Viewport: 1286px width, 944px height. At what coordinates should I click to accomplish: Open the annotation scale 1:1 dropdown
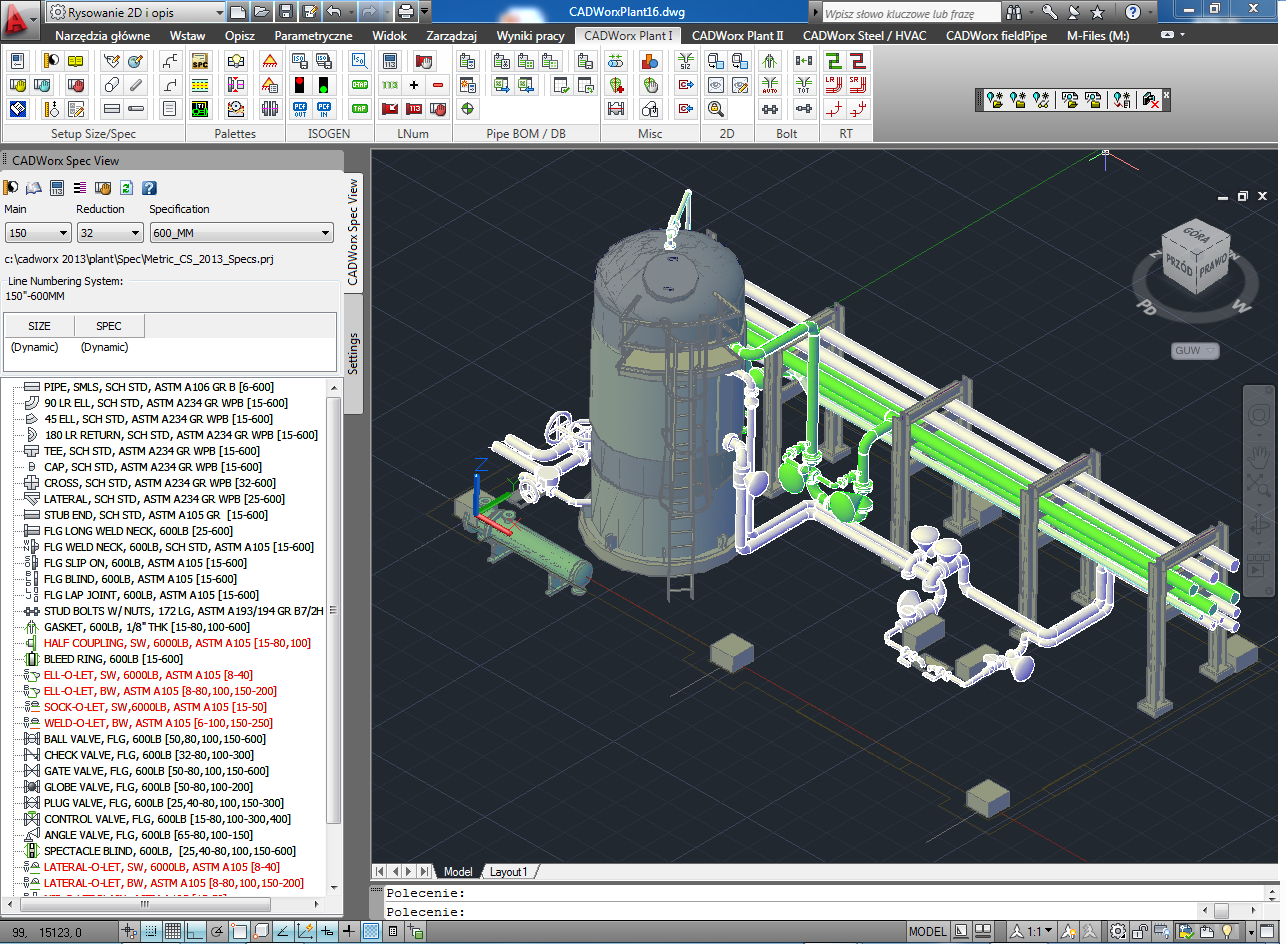(x=1030, y=932)
